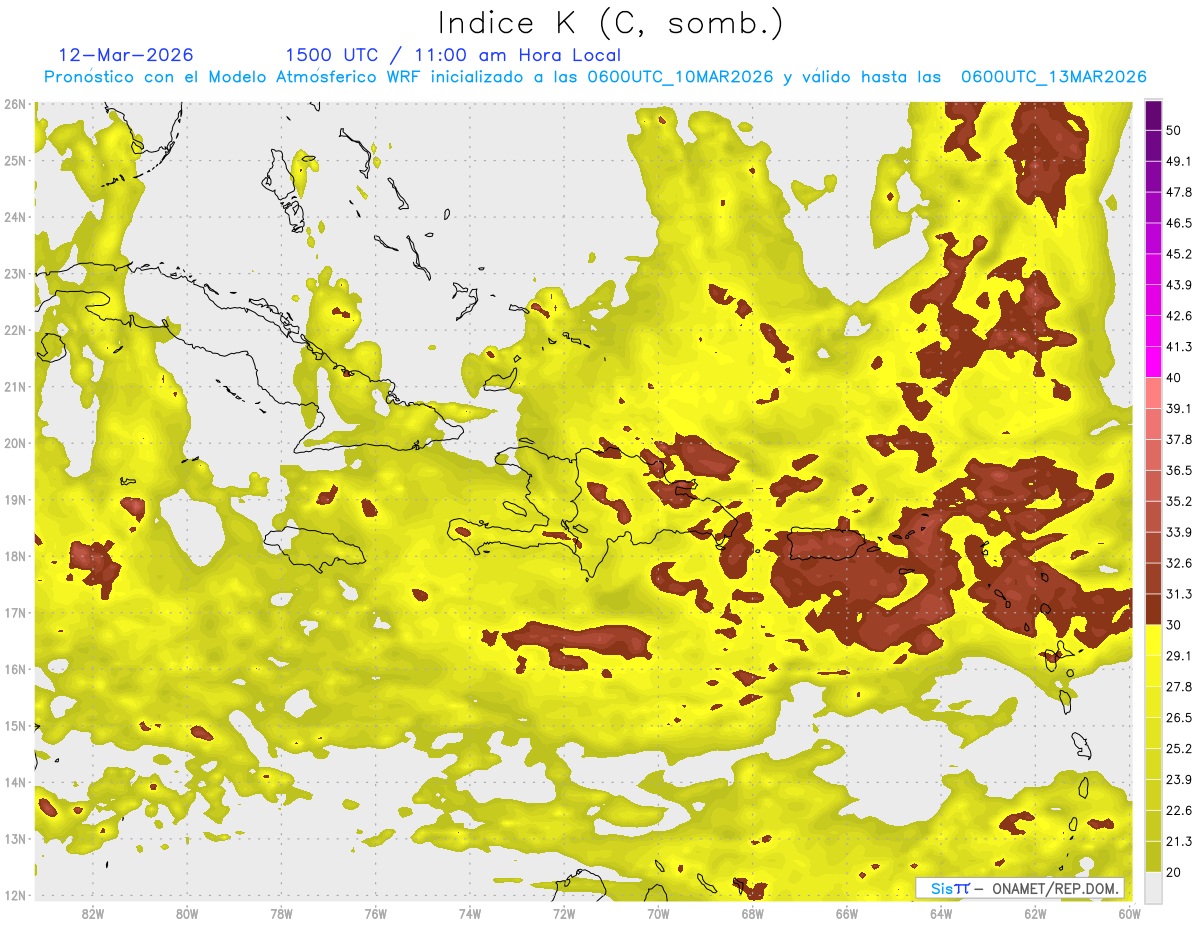
Task: Click the '32.6' color scale label
Action: coord(1179,563)
